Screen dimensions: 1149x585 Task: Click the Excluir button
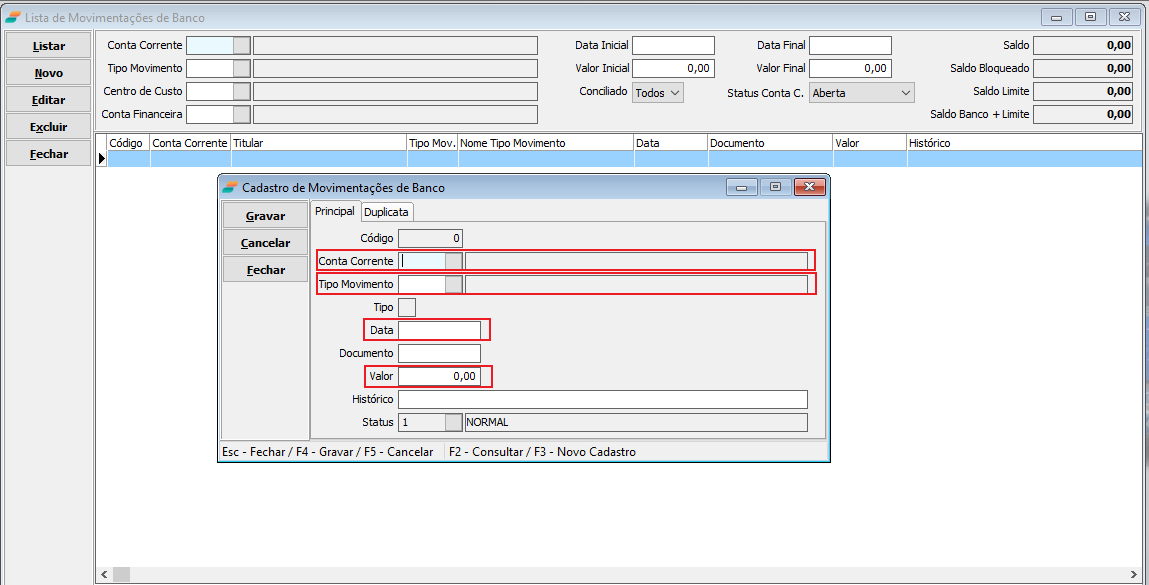pos(49,127)
